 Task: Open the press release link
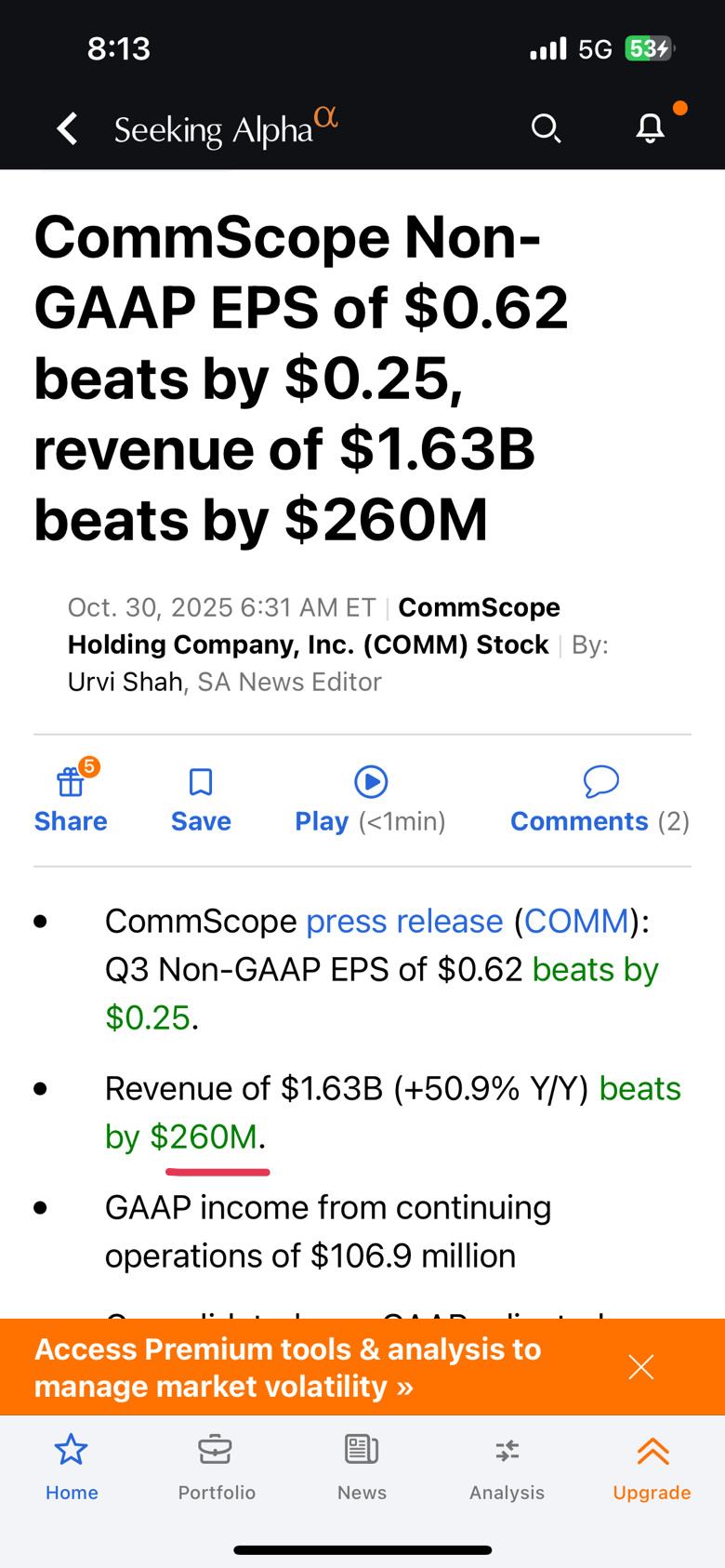pyautogui.click(x=404, y=922)
